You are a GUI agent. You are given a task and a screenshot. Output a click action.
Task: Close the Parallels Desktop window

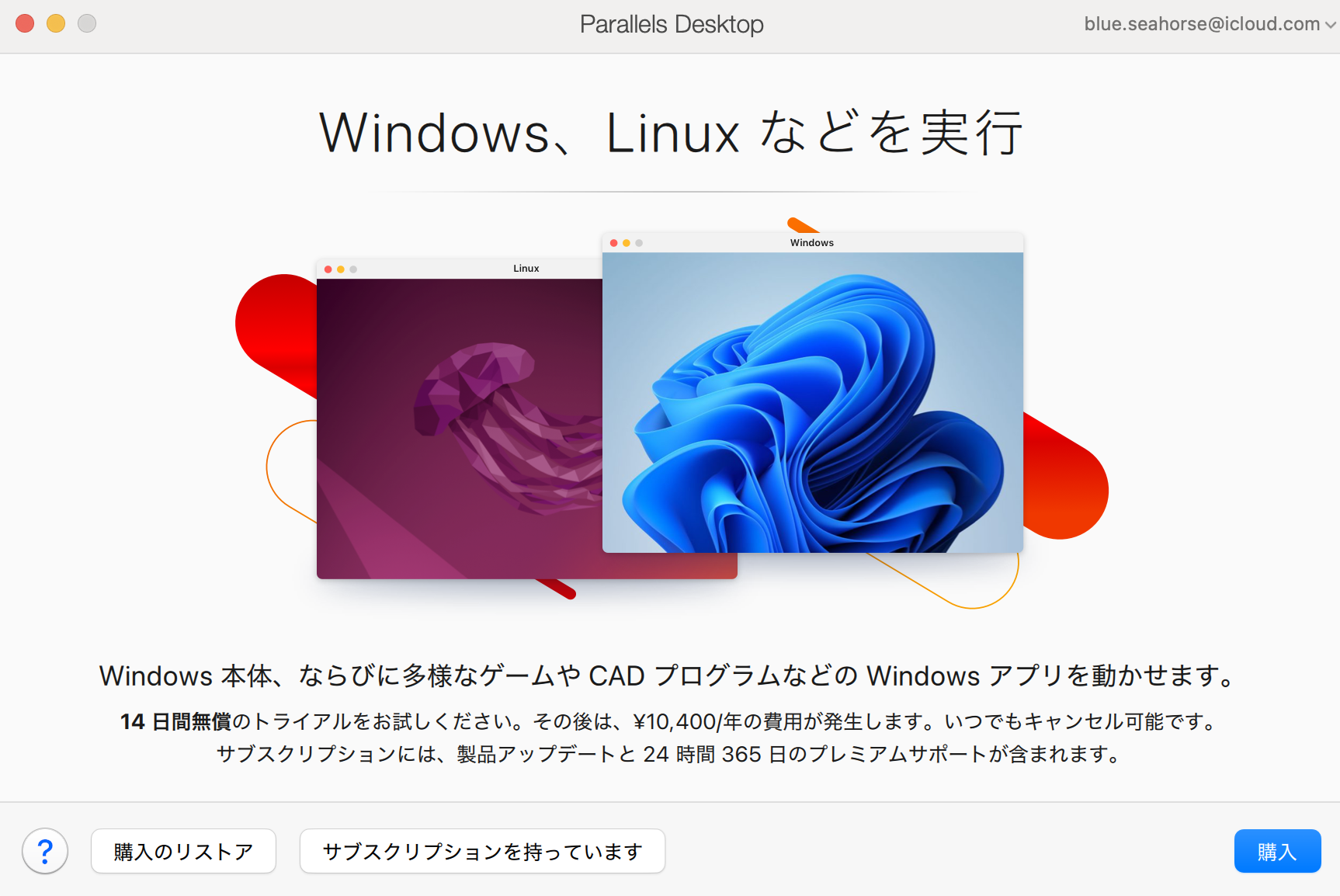(x=25, y=23)
